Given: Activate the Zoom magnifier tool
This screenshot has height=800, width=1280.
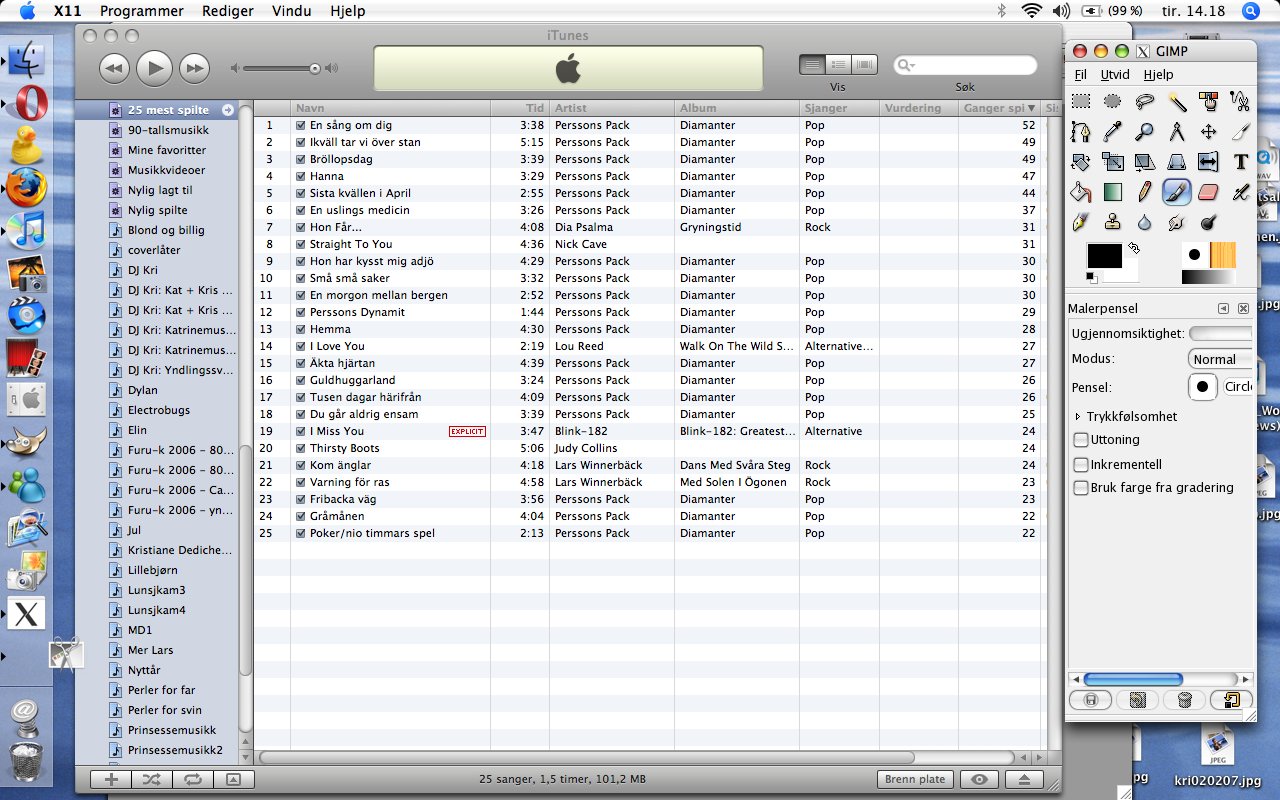Looking at the screenshot, I should tap(1144, 131).
